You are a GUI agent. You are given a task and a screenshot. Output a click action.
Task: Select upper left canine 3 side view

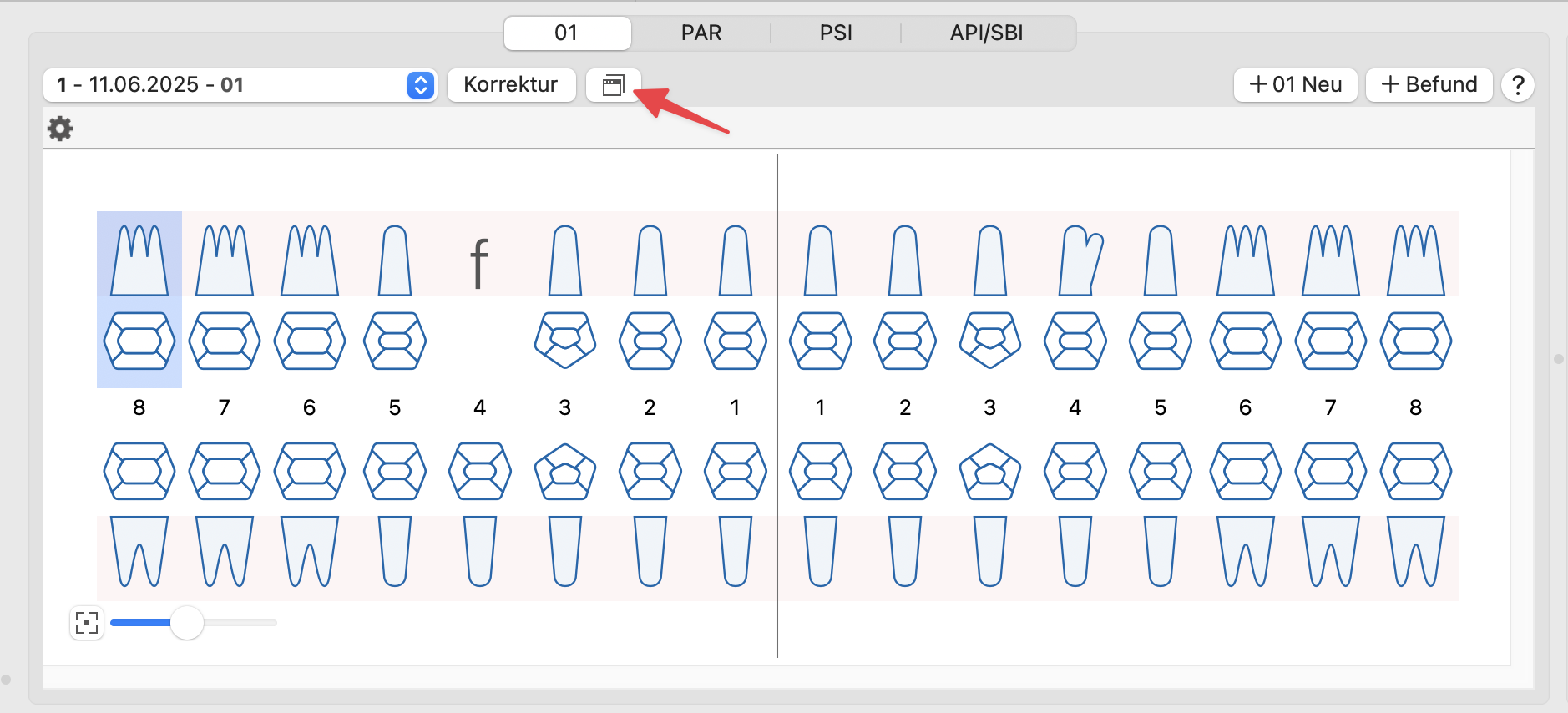pos(990,260)
